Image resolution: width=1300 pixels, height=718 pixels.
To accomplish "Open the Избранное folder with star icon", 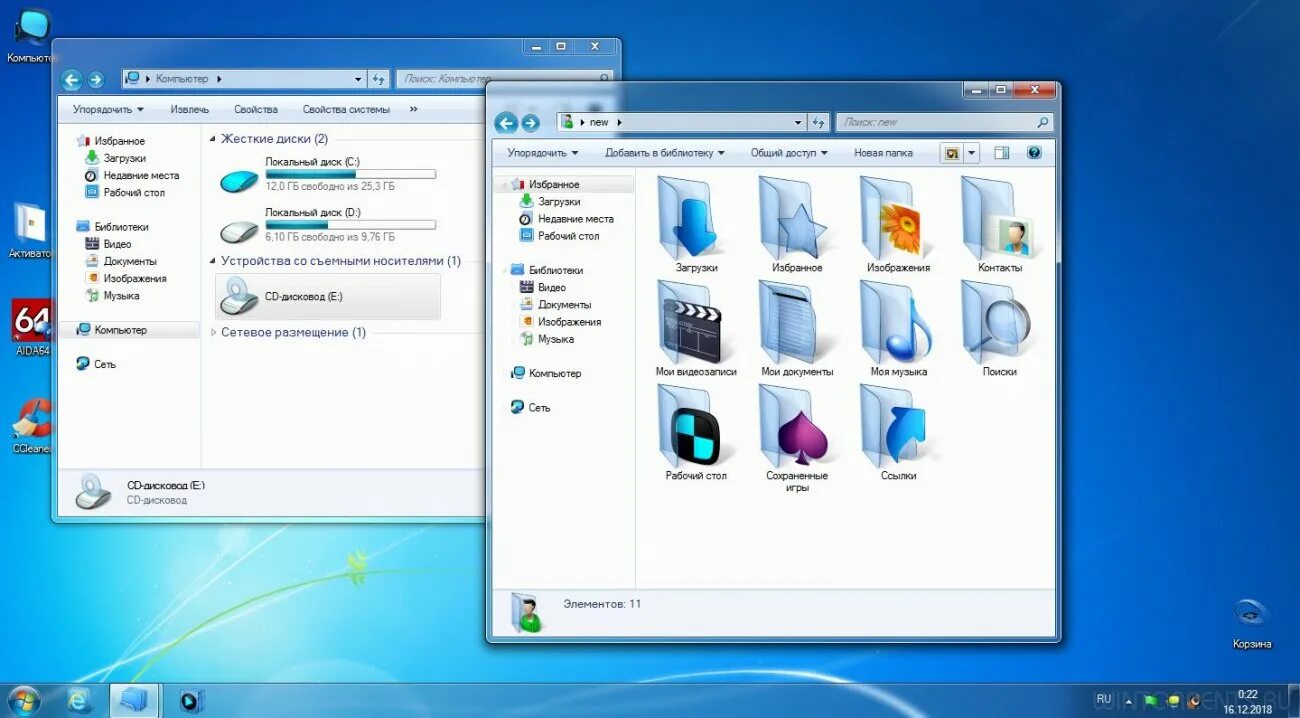I will (x=797, y=224).
